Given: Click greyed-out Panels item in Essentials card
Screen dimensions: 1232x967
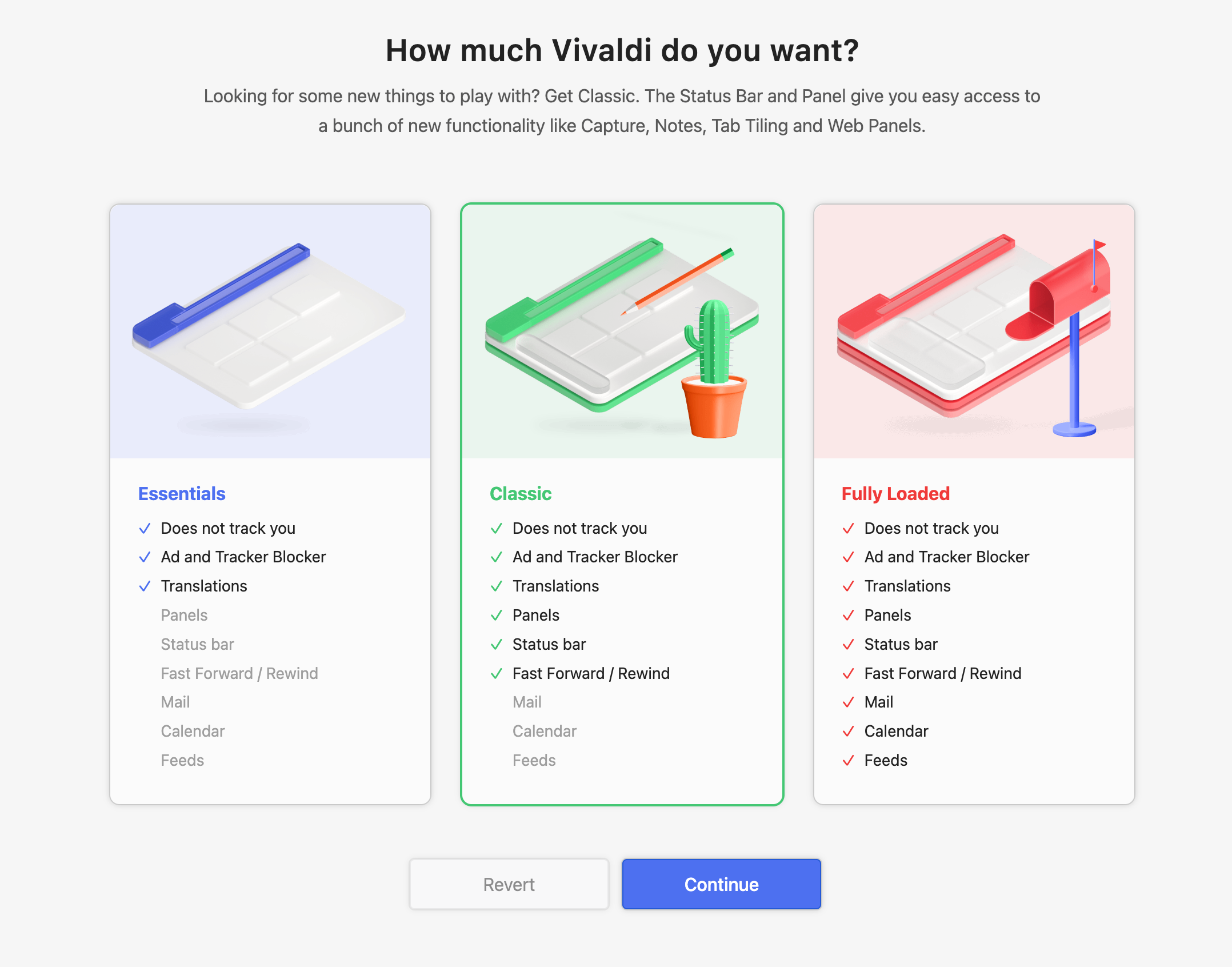Looking at the screenshot, I should [x=184, y=615].
